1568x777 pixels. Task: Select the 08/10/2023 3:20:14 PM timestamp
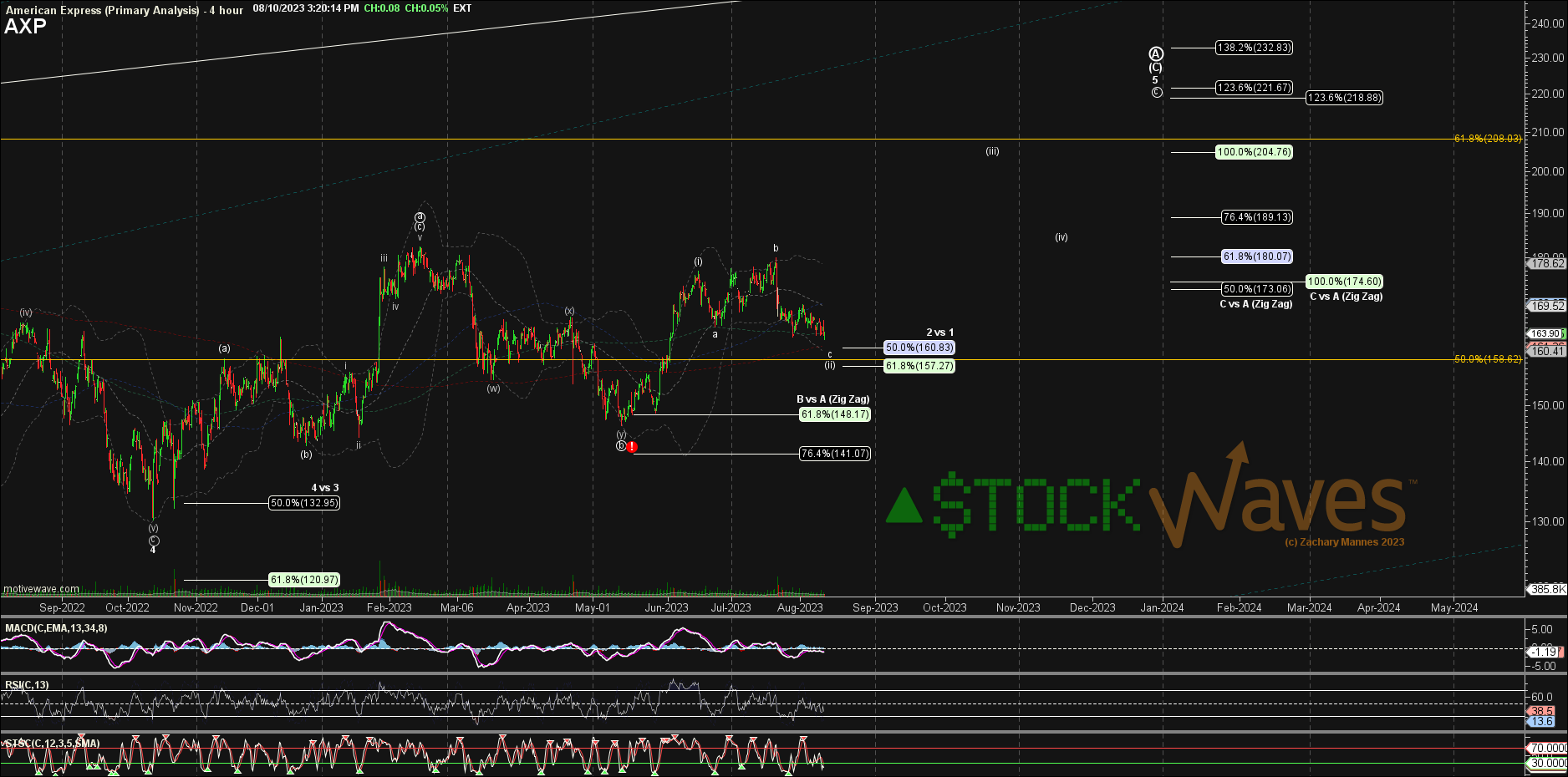306,8
